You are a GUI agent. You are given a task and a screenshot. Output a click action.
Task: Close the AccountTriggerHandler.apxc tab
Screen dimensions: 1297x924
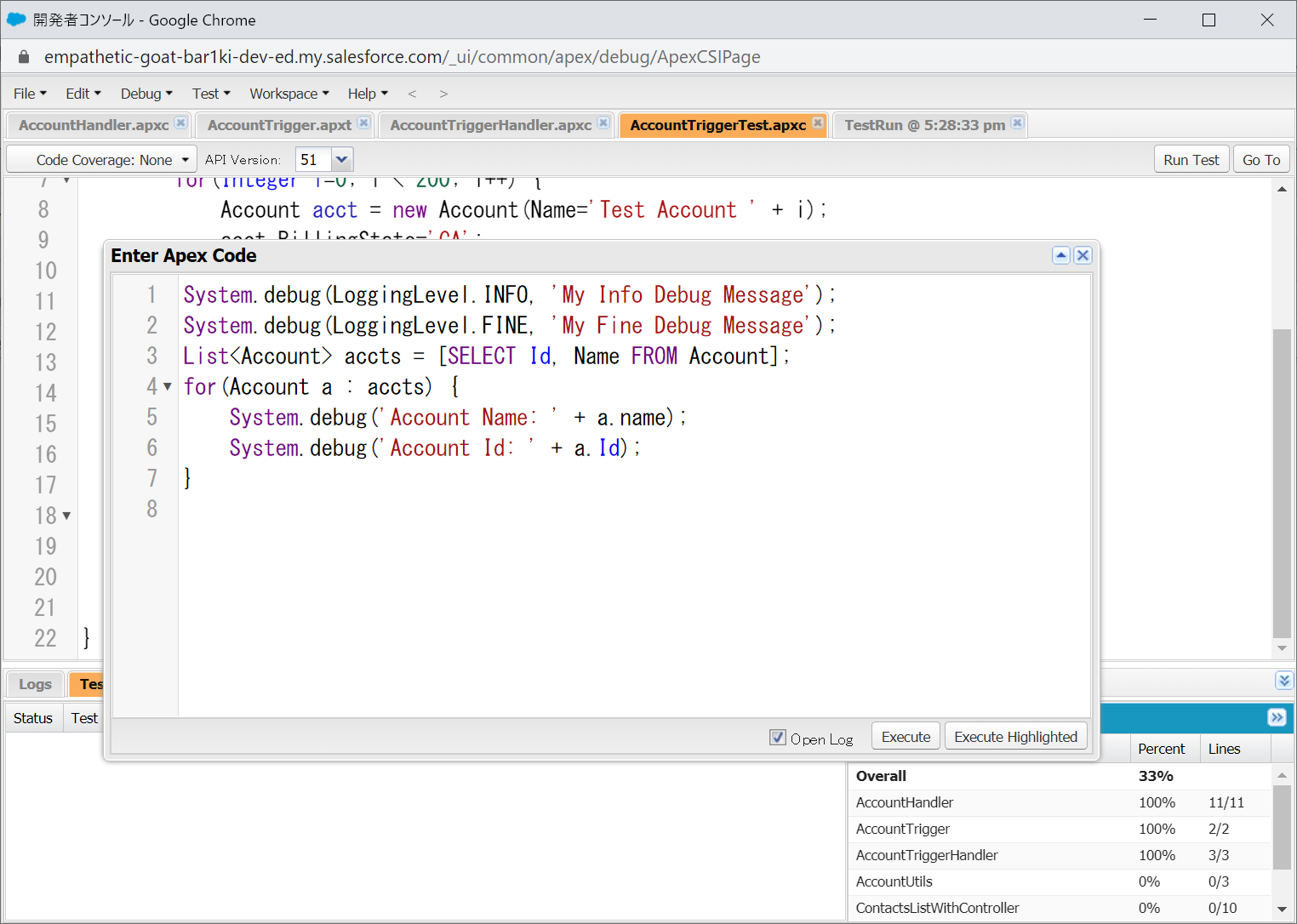(x=603, y=123)
